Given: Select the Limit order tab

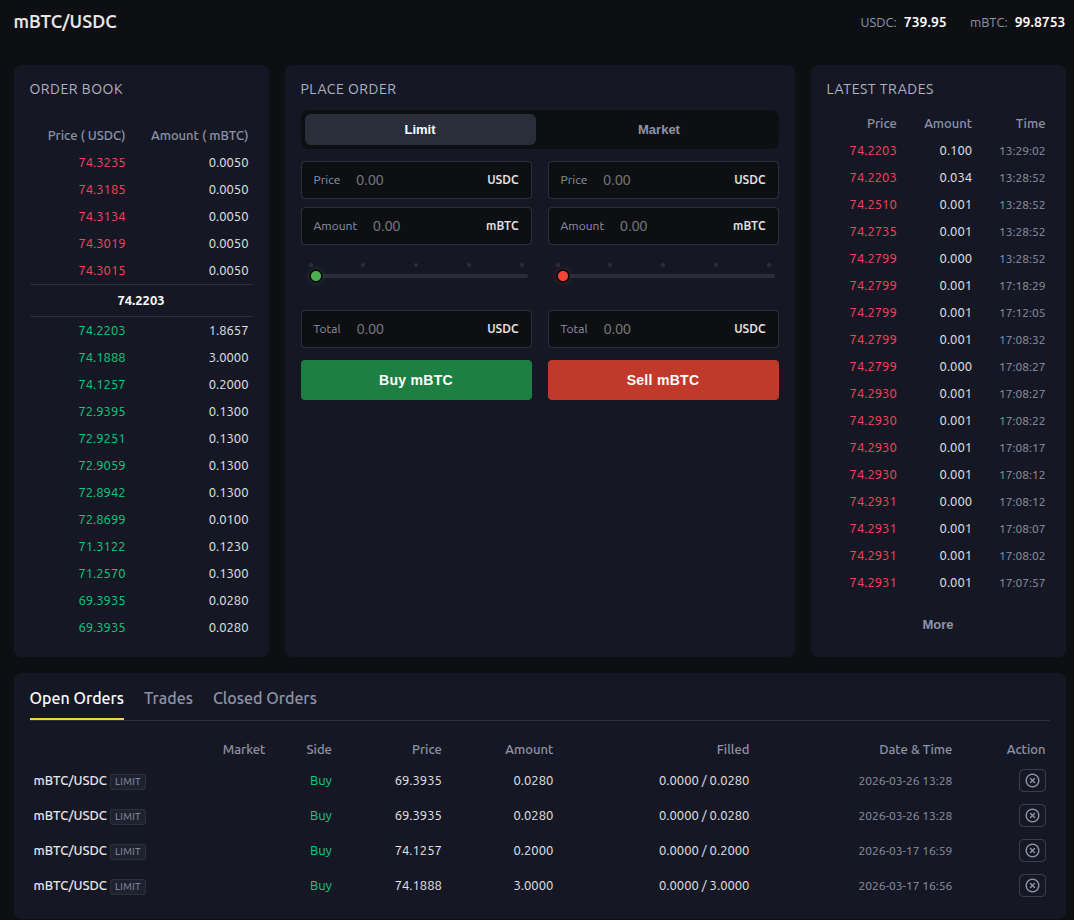Looking at the screenshot, I should click(x=419, y=129).
